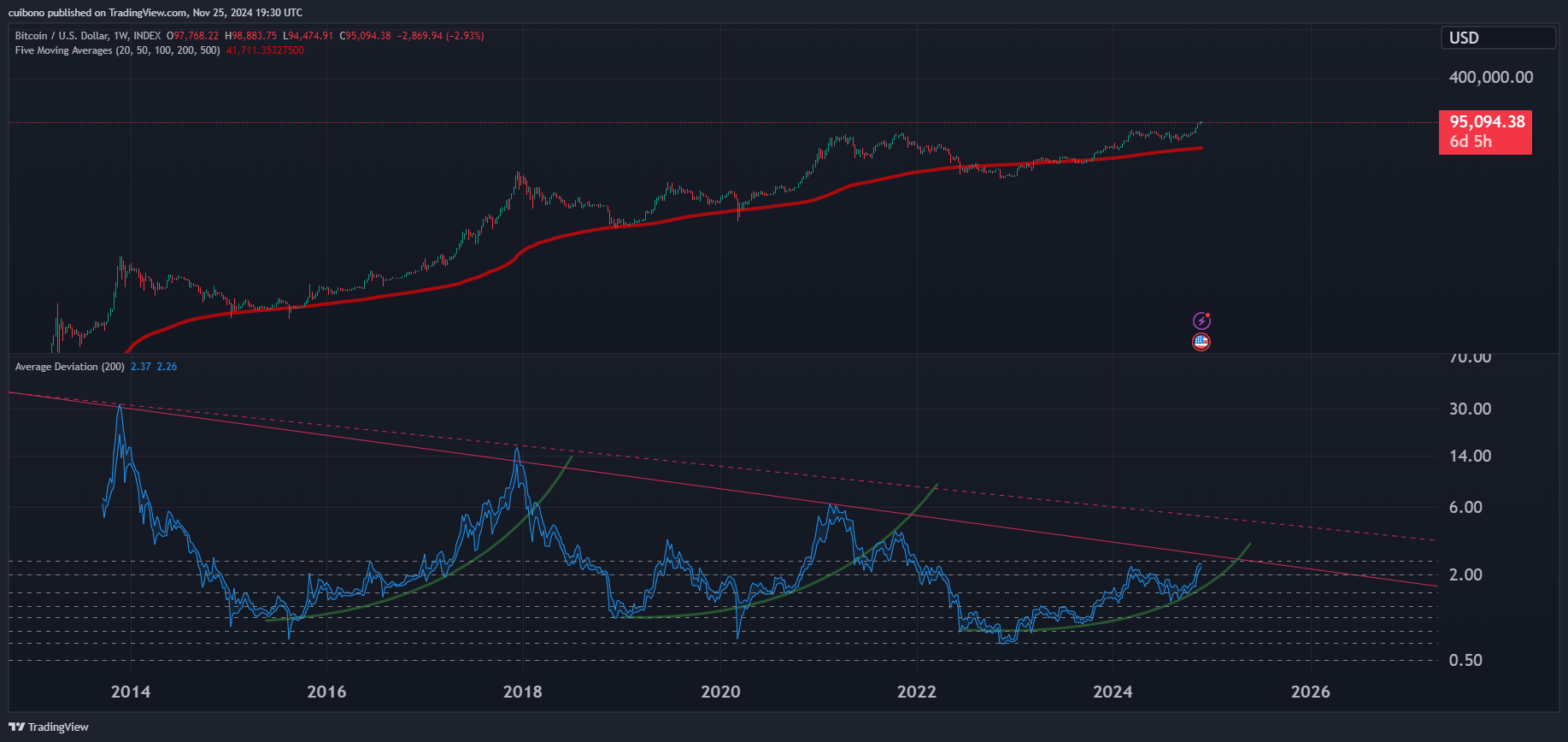The image size is (1568, 742).
Task: Click the 95,094.38 current price label
Action: (x=1485, y=132)
